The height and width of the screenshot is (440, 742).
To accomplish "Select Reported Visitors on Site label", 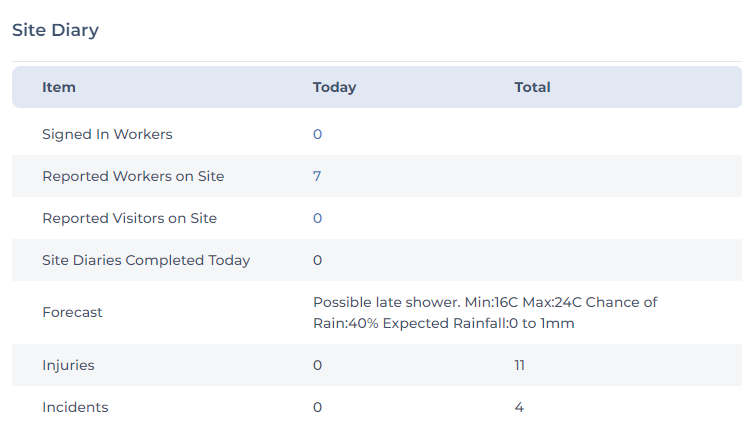I will pyautogui.click(x=129, y=218).
